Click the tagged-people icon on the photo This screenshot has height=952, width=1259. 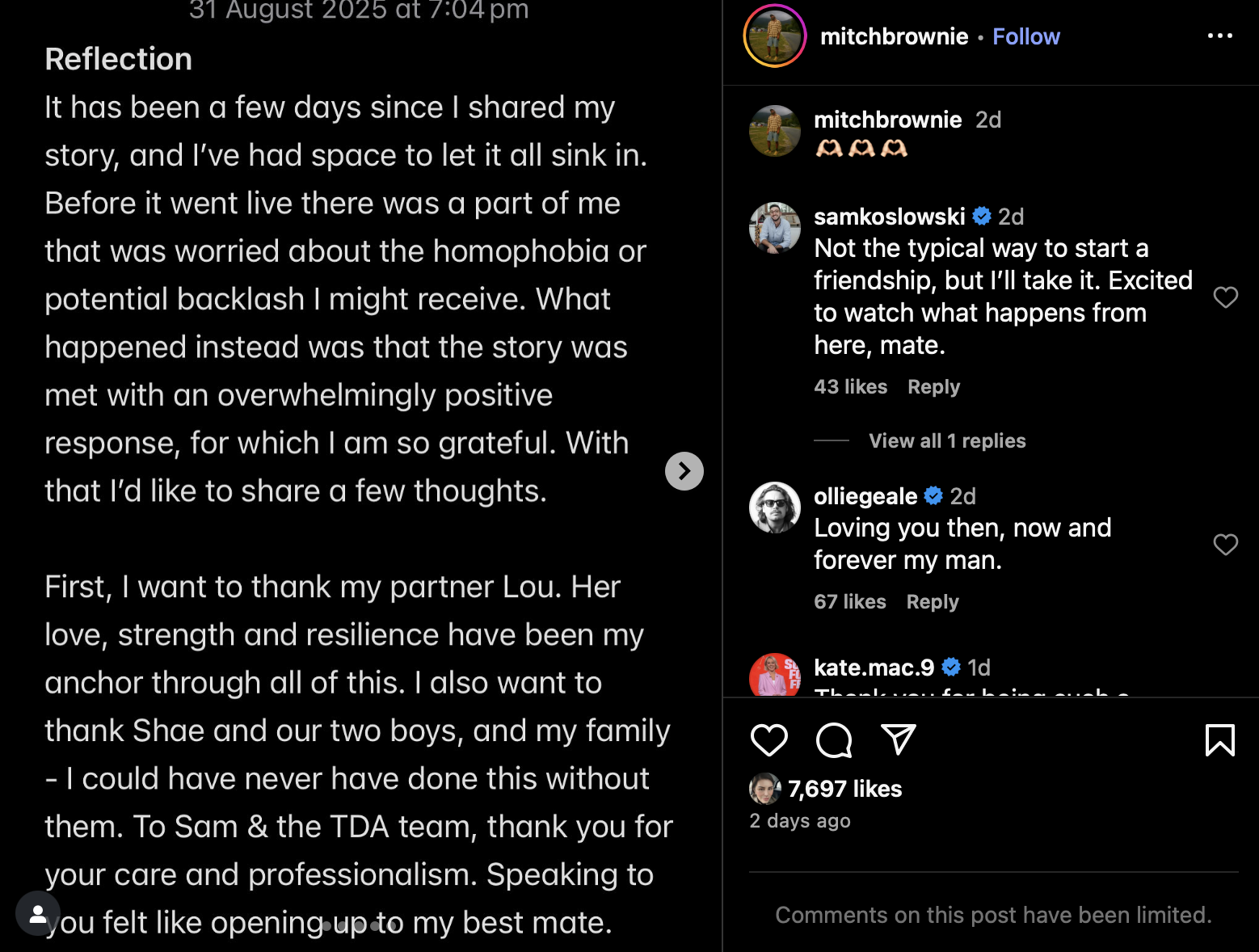point(37,913)
